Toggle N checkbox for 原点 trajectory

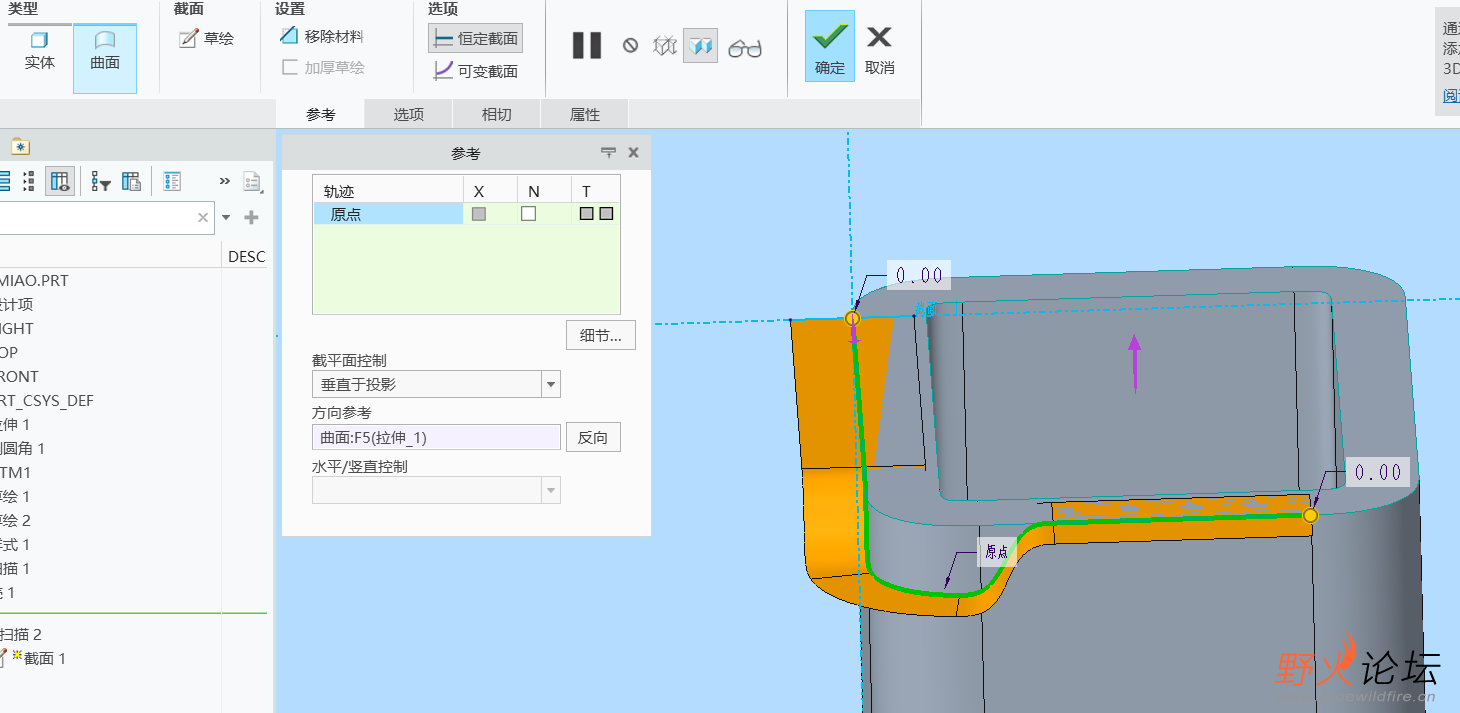click(528, 214)
